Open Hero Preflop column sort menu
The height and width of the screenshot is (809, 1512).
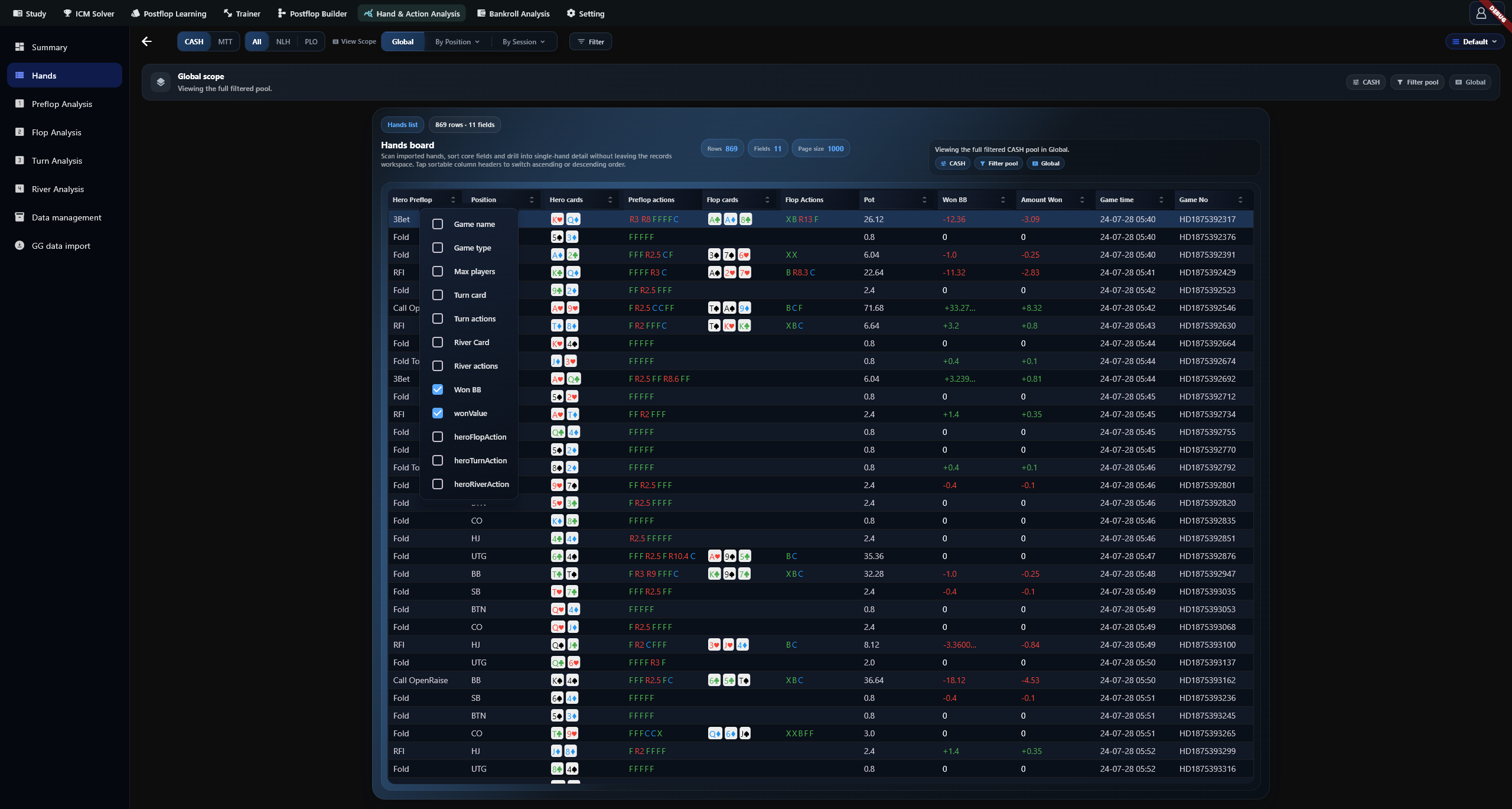453,200
